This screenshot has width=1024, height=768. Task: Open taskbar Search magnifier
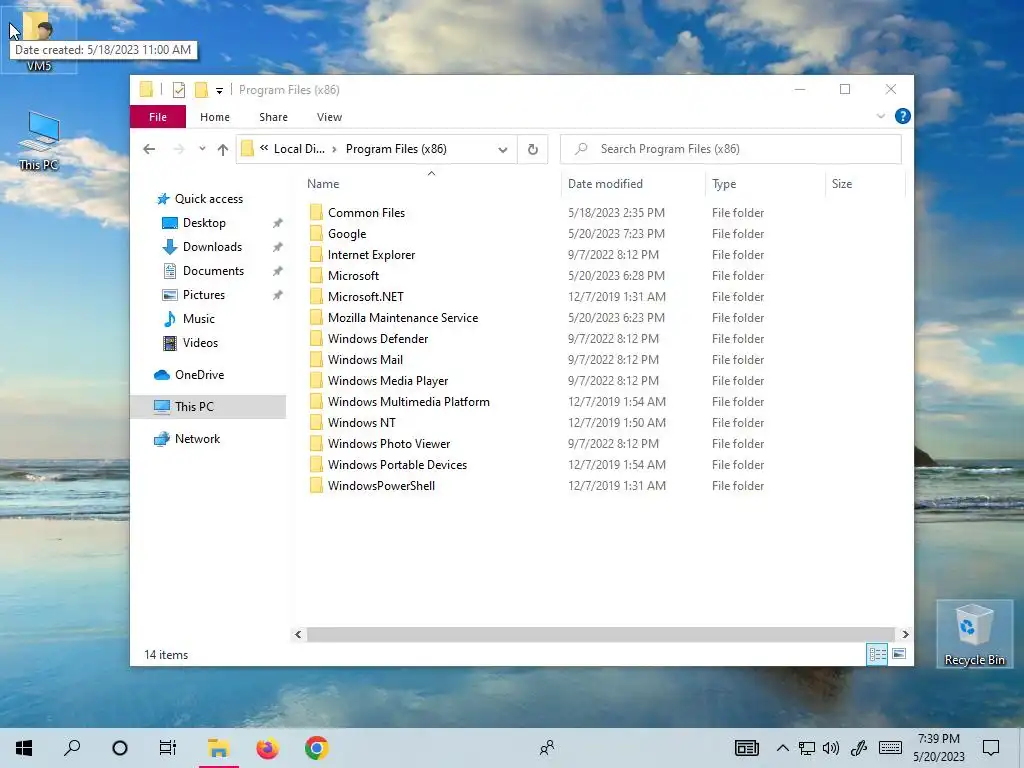[x=72, y=748]
